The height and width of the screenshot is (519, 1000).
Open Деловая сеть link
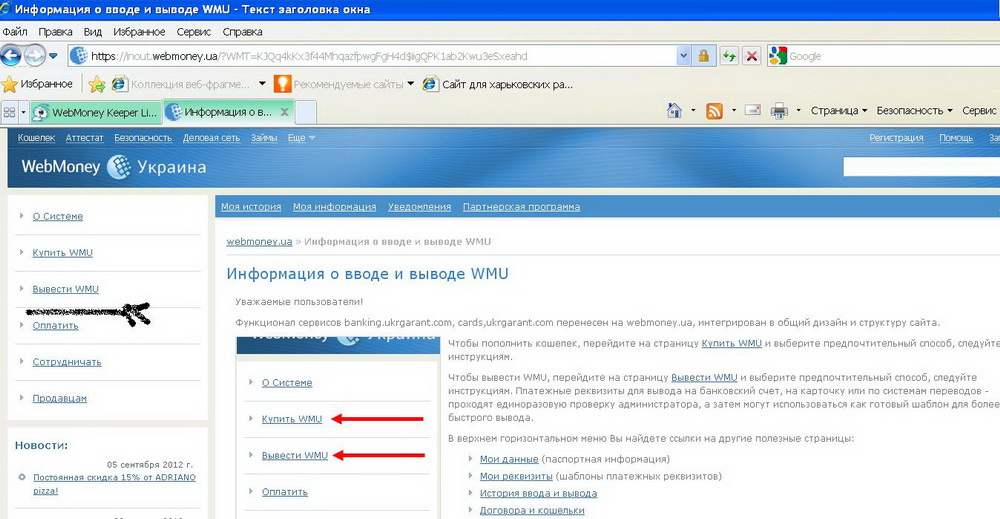(x=211, y=138)
